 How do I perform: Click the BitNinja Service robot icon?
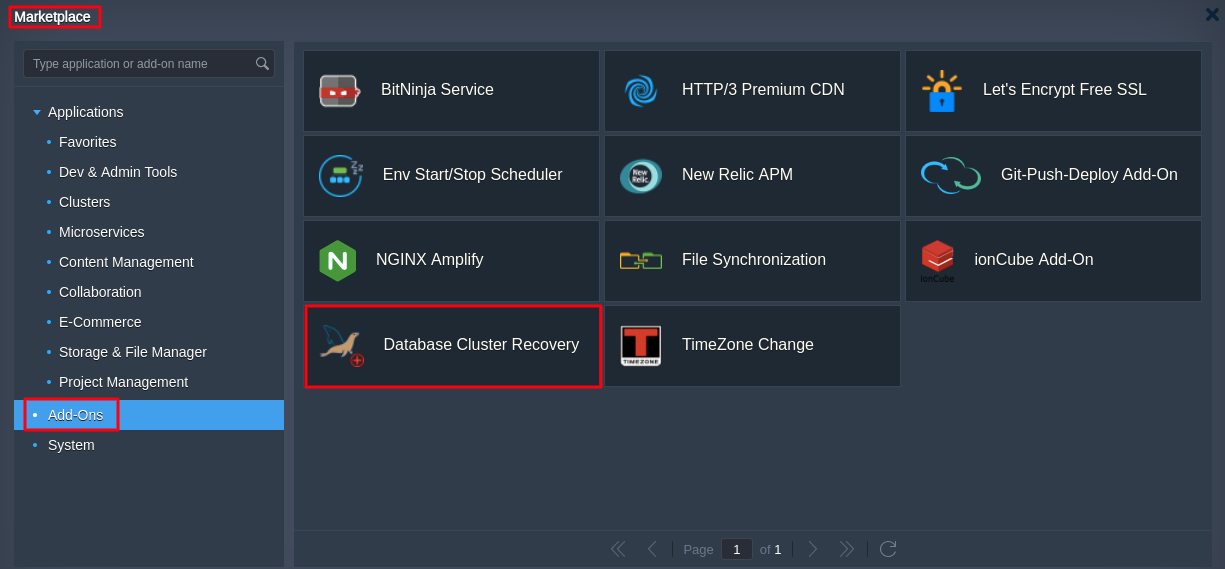(x=339, y=91)
